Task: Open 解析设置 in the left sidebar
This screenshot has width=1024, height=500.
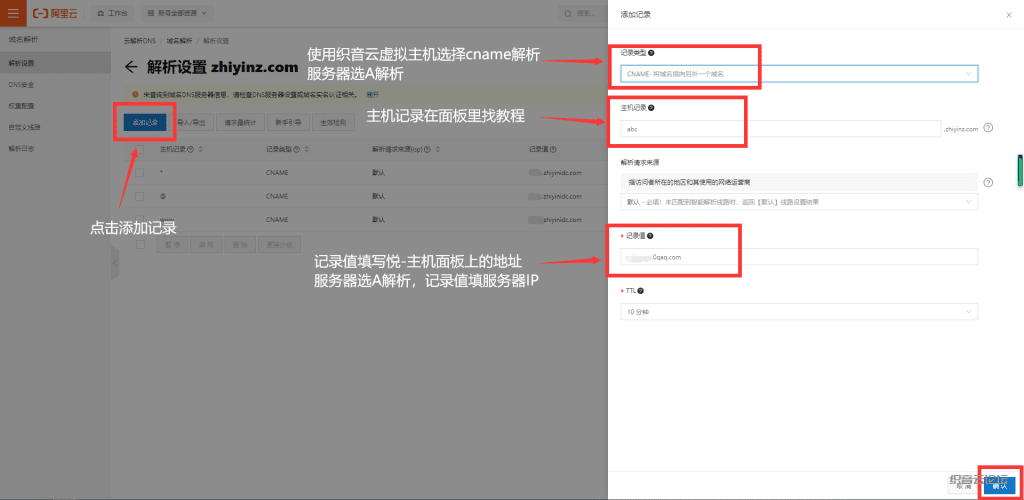Action: point(56,63)
